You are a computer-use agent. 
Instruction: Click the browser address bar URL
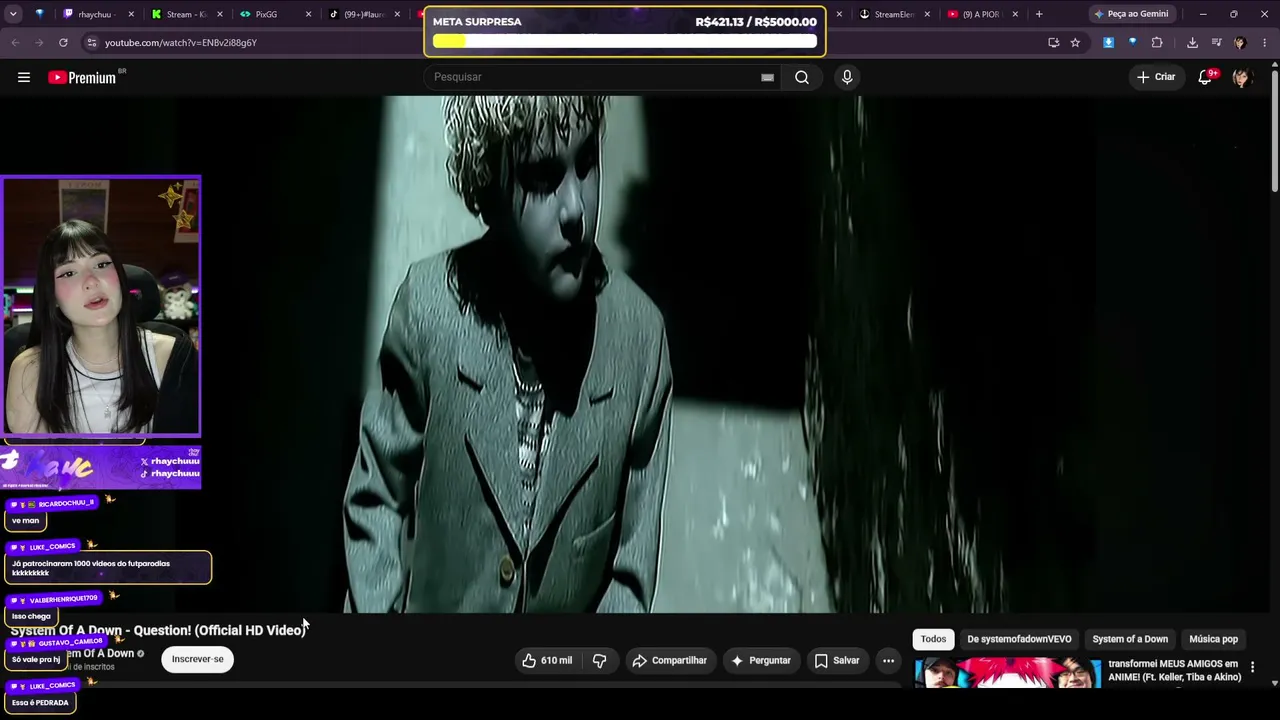coord(181,42)
